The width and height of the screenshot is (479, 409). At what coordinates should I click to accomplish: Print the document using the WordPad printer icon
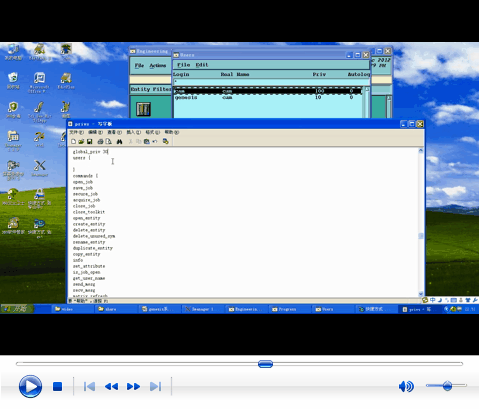tap(100, 142)
